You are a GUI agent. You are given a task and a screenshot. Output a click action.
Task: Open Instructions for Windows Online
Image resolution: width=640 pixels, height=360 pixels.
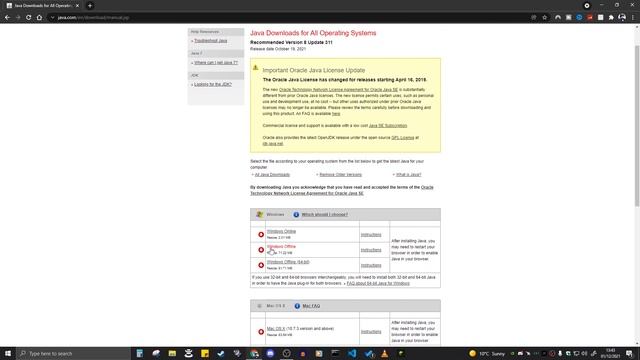click(371, 235)
